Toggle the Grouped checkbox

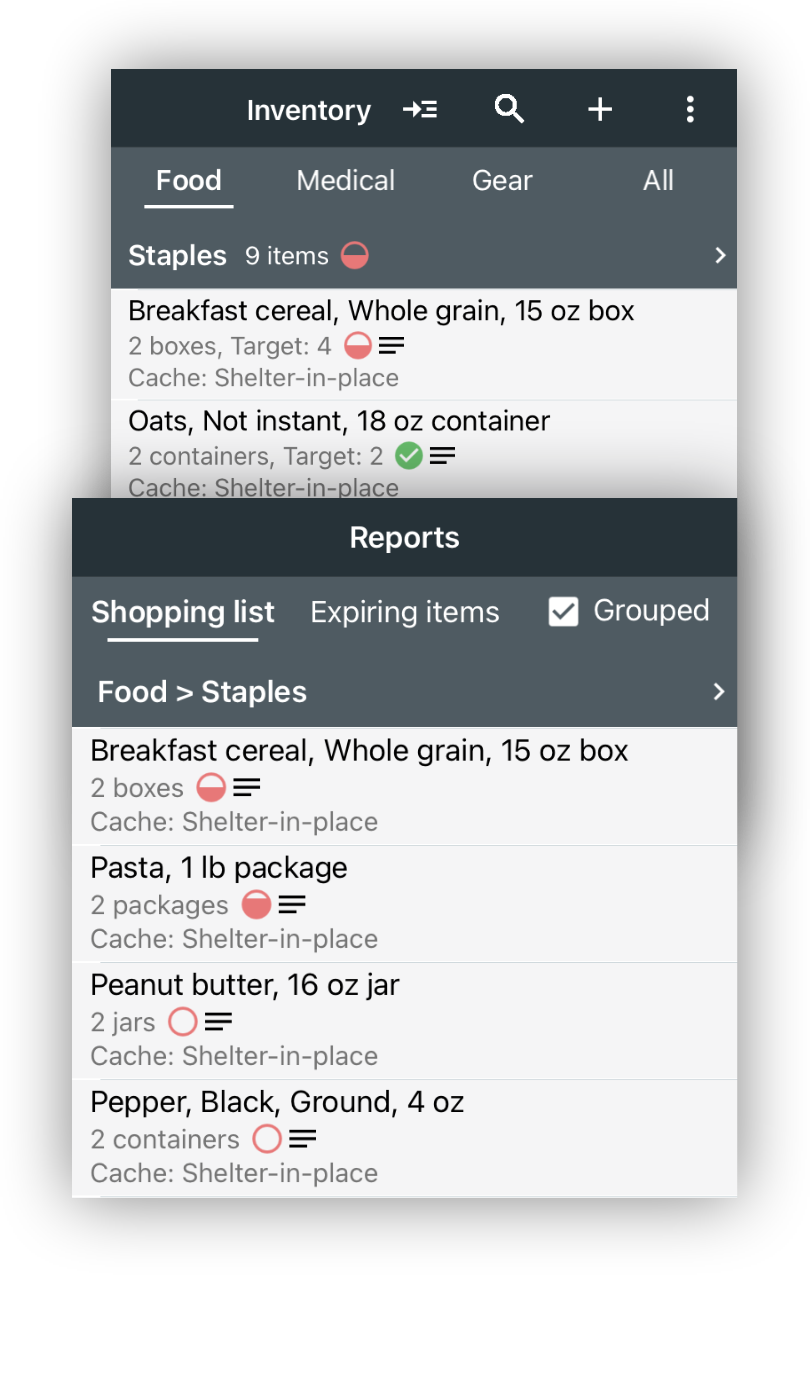point(564,611)
